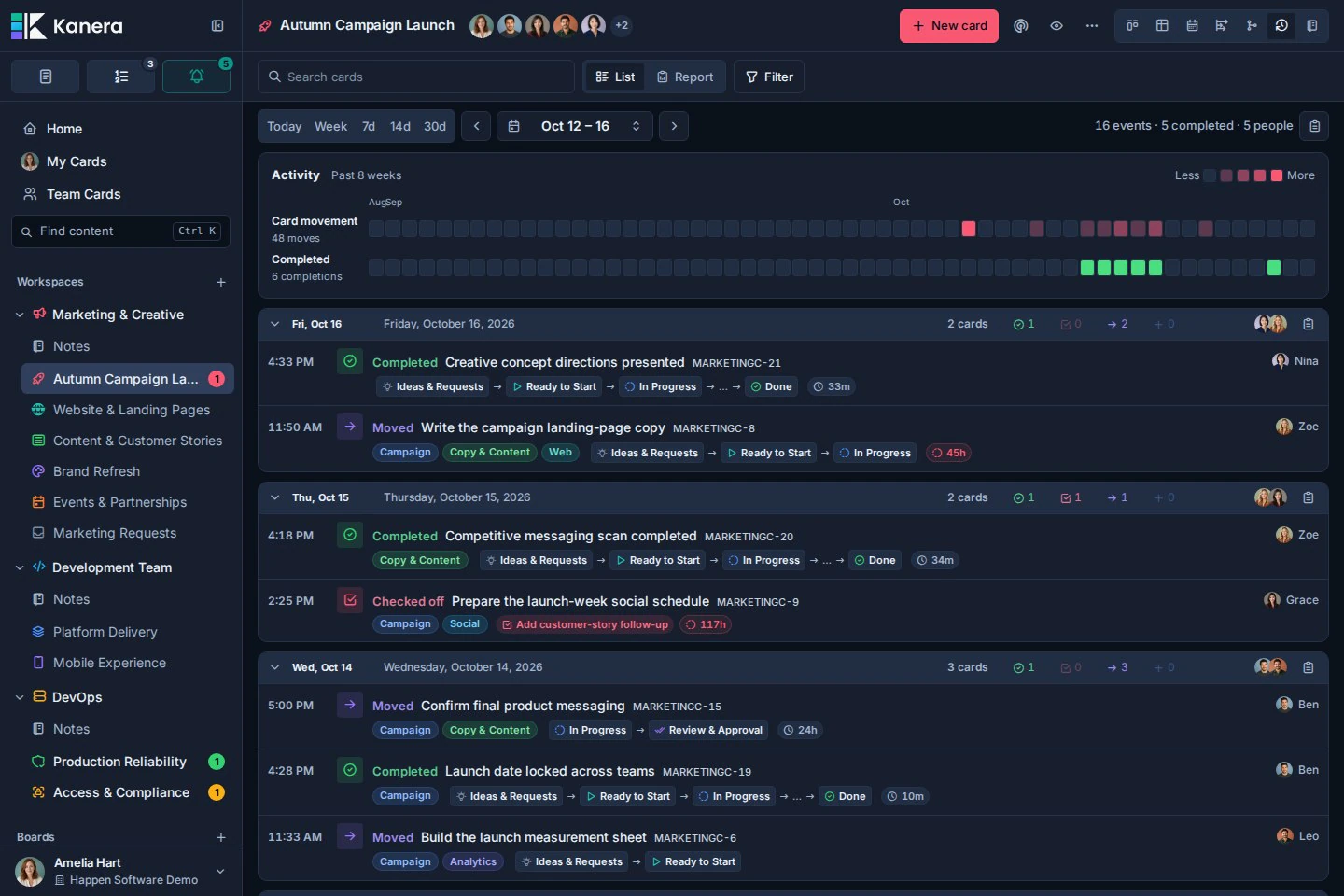The width and height of the screenshot is (1344, 896).
Task: Open the dependency graph view icon
Action: pyautogui.click(x=1252, y=26)
